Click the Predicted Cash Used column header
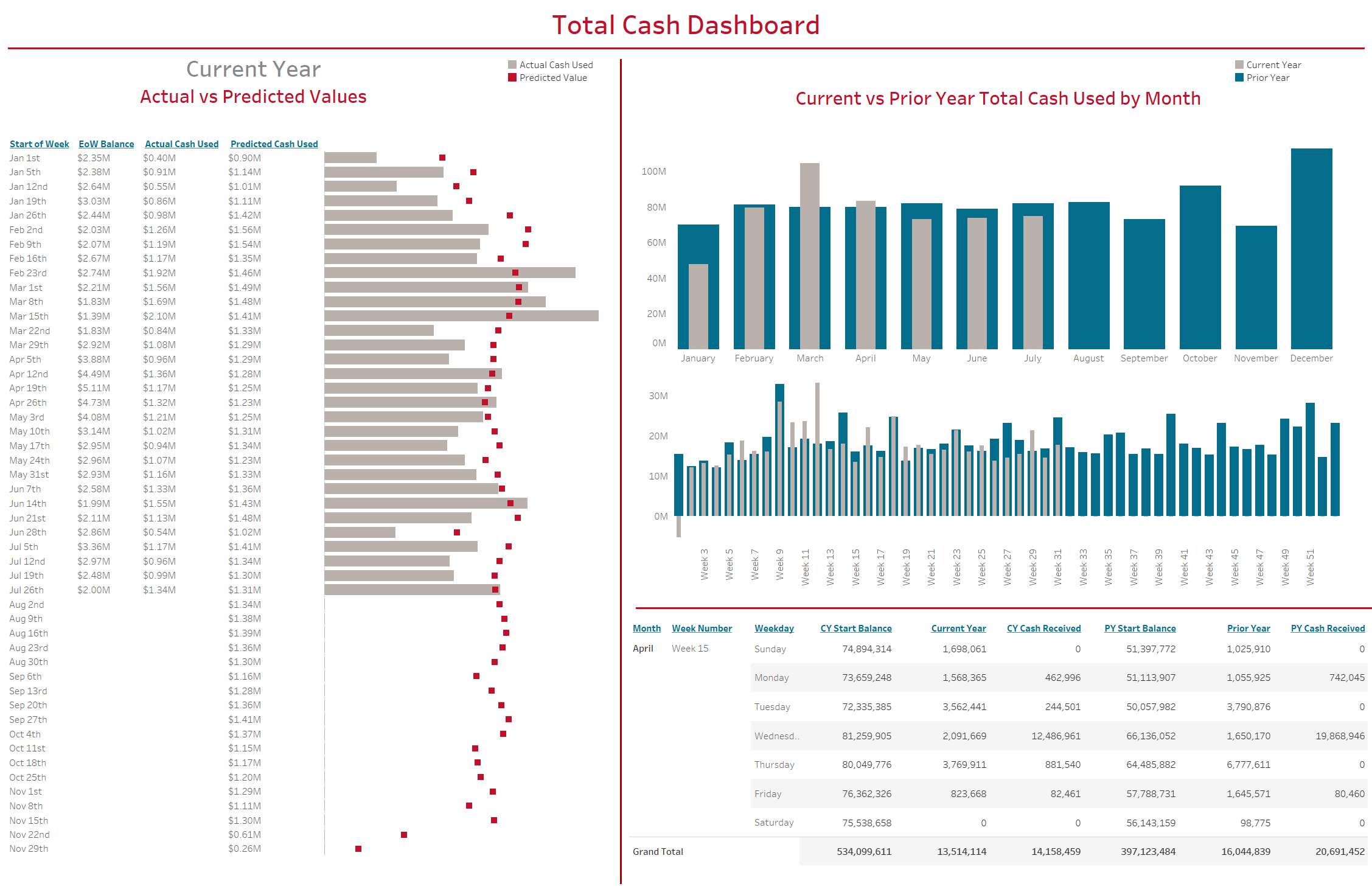Image resolution: width=1372 pixels, height=892 pixels. (274, 144)
